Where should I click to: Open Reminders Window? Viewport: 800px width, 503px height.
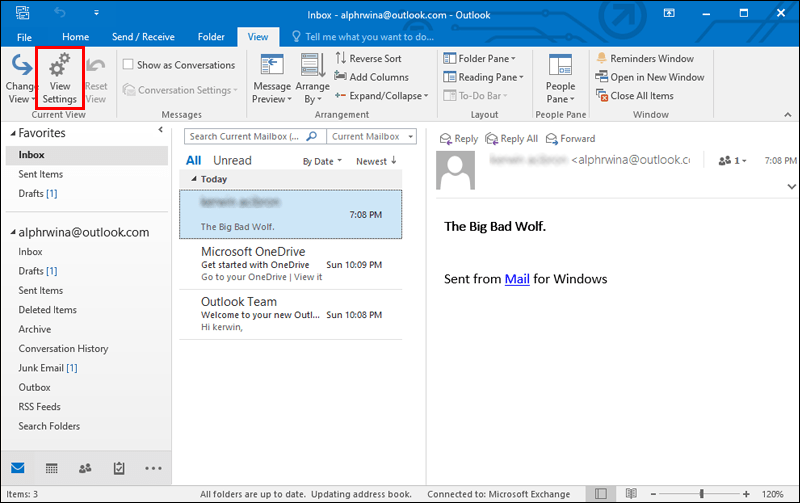645,59
